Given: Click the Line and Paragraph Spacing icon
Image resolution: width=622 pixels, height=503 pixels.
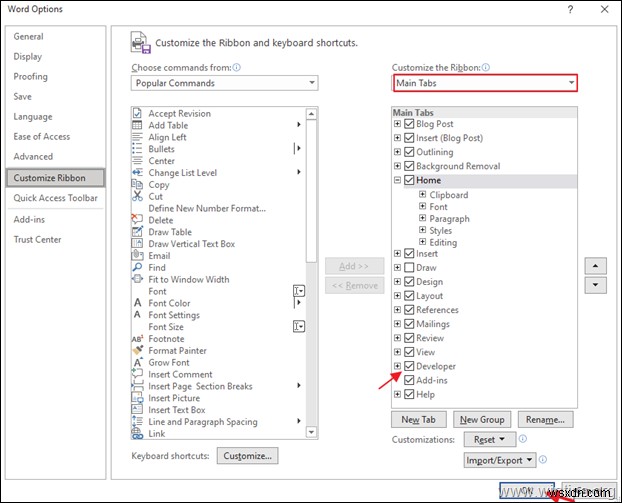Looking at the screenshot, I should [137, 421].
